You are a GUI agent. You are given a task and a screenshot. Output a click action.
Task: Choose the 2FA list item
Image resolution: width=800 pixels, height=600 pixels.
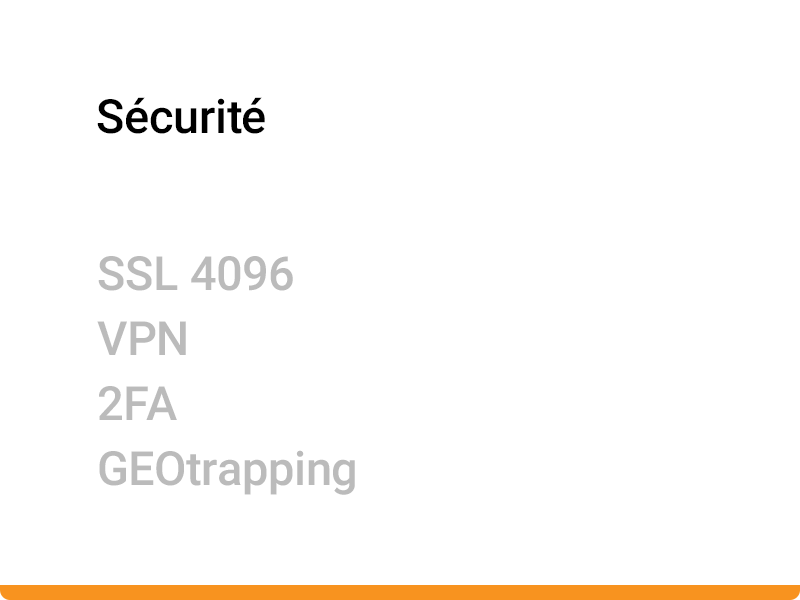137,404
